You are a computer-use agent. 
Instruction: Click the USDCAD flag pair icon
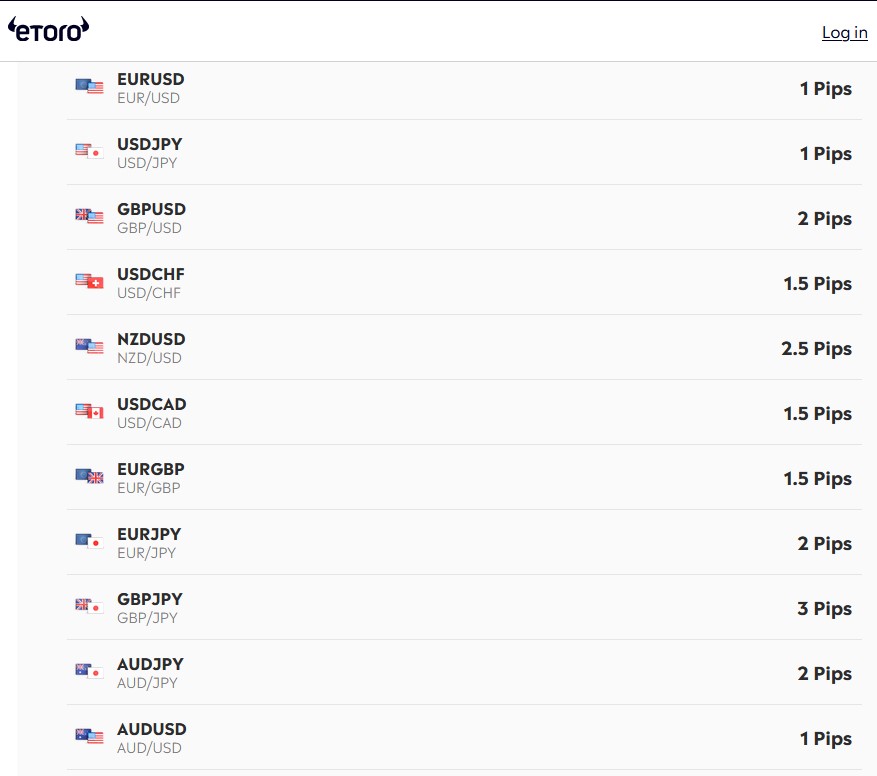pos(89,411)
